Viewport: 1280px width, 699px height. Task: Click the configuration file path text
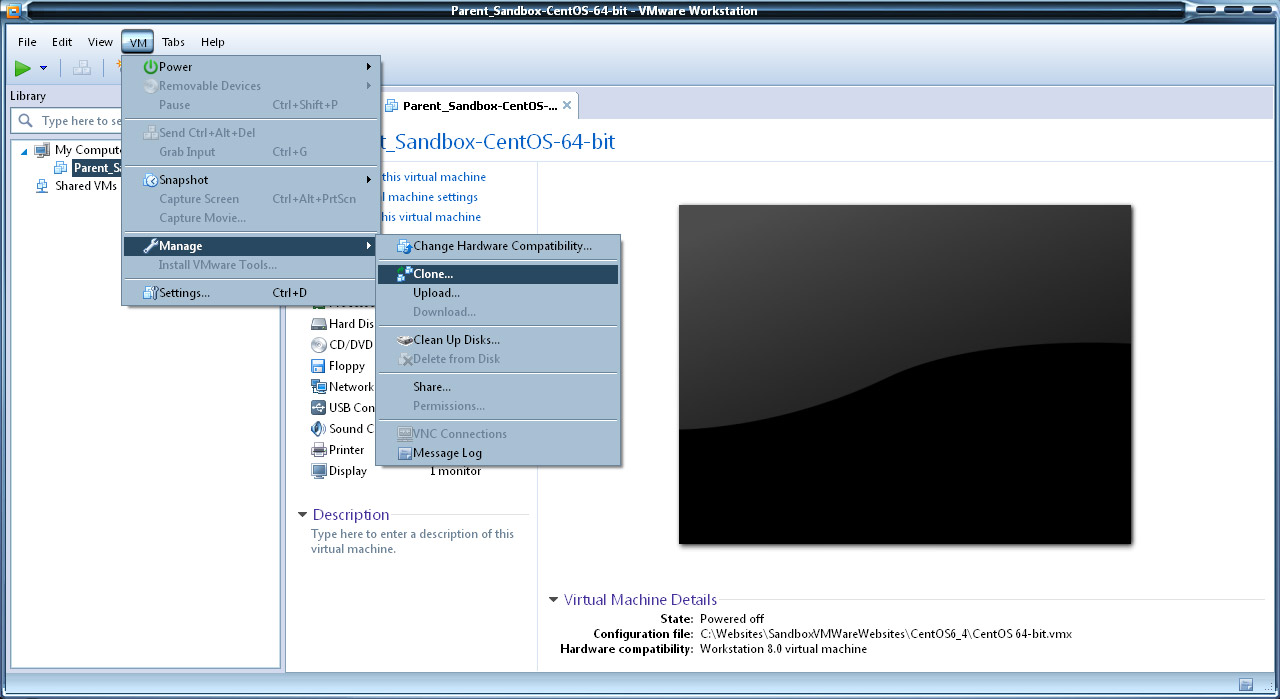pos(886,634)
